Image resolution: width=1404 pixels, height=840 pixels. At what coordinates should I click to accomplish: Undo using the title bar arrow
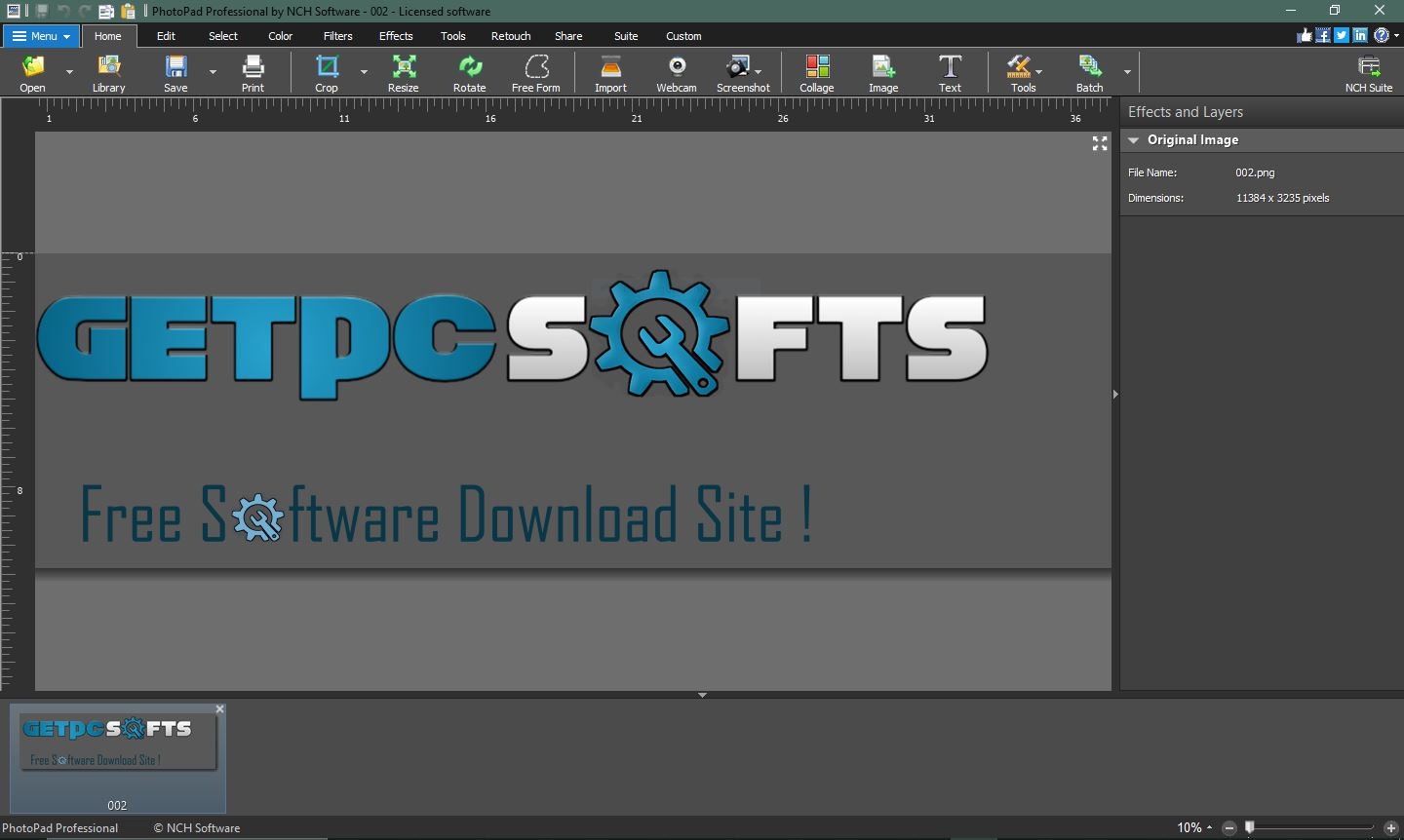[x=63, y=11]
